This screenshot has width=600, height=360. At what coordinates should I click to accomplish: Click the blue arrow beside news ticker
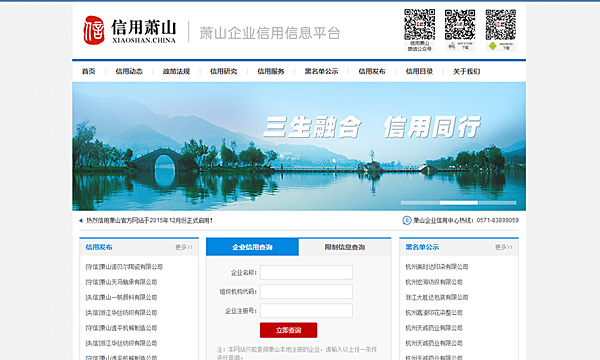81,221
